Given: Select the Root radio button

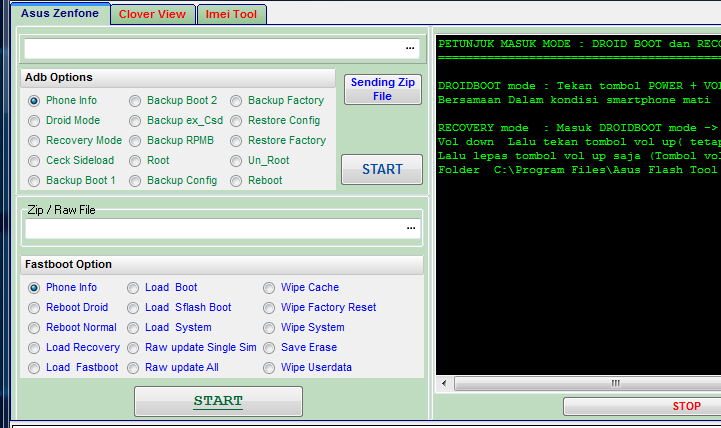Looking at the screenshot, I should coord(135,161).
